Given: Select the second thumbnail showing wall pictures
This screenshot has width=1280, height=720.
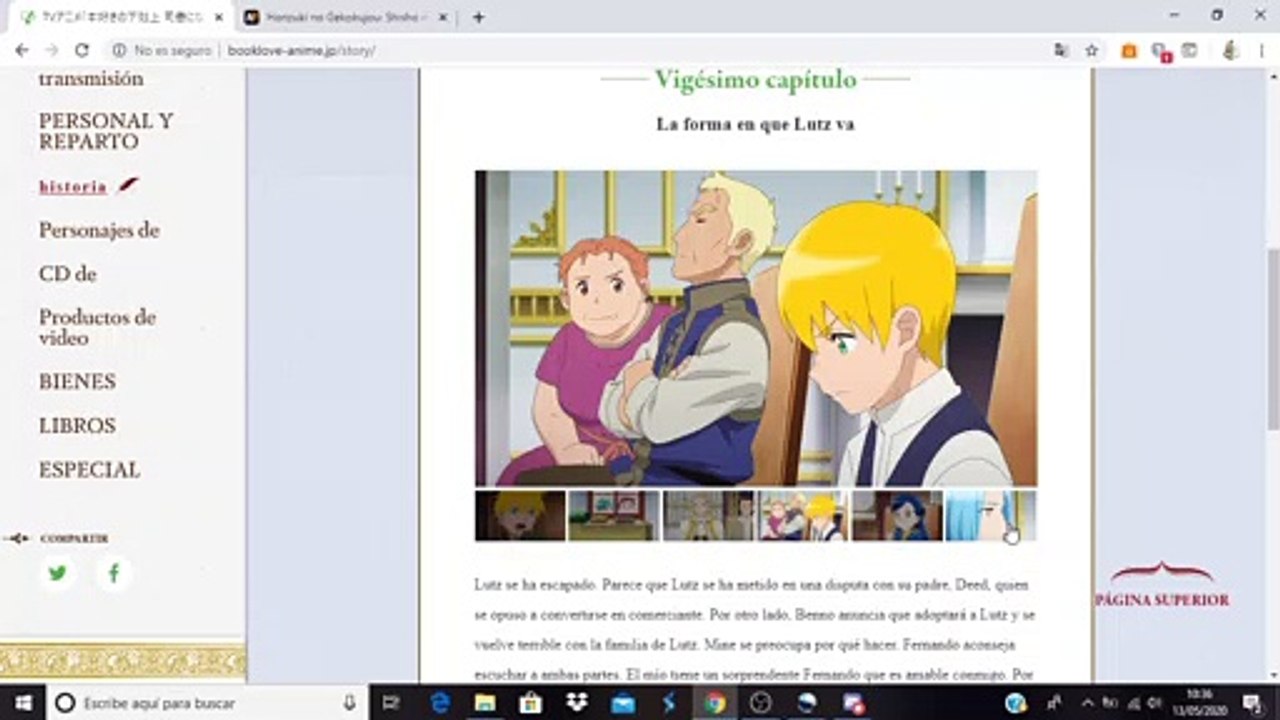Looking at the screenshot, I should (614, 515).
